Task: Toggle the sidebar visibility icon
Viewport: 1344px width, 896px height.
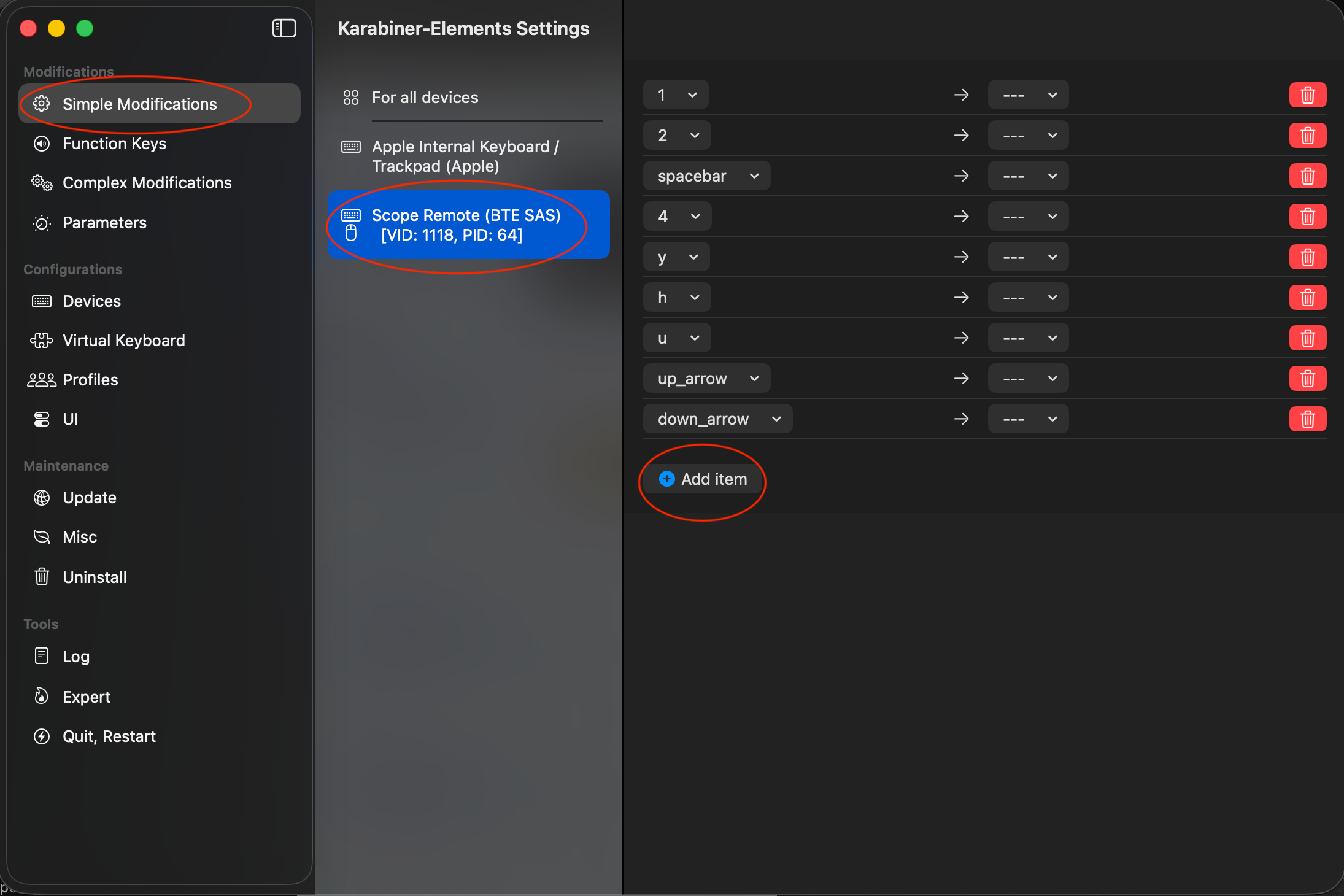Action: pyautogui.click(x=284, y=28)
